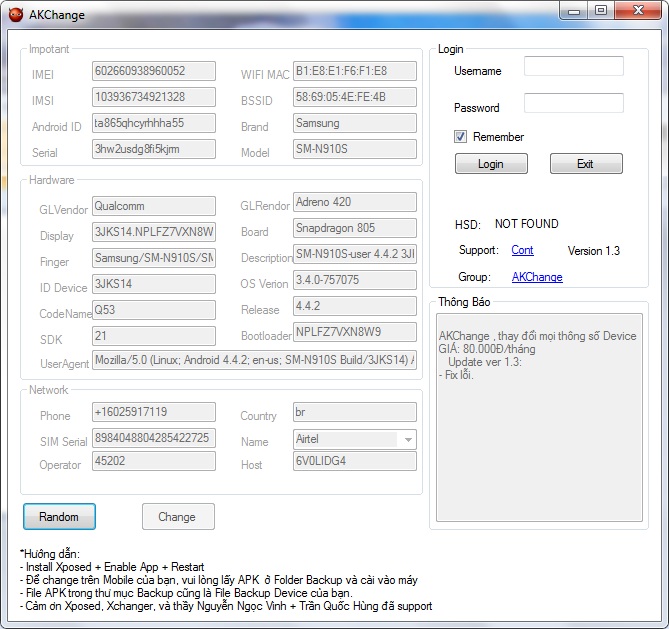Open the AKChange group link
The width and height of the screenshot is (669, 629).
point(537,277)
